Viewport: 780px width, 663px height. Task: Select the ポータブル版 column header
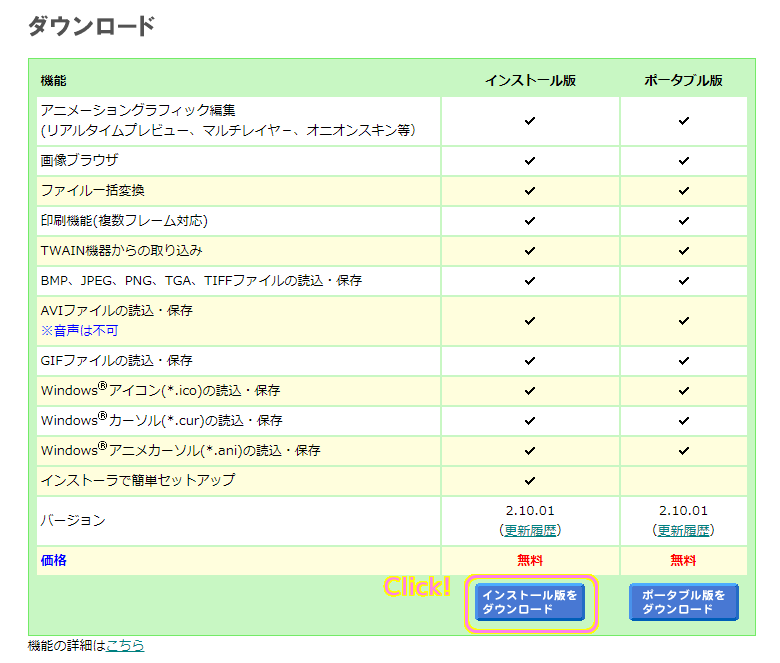(x=683, y=80)
